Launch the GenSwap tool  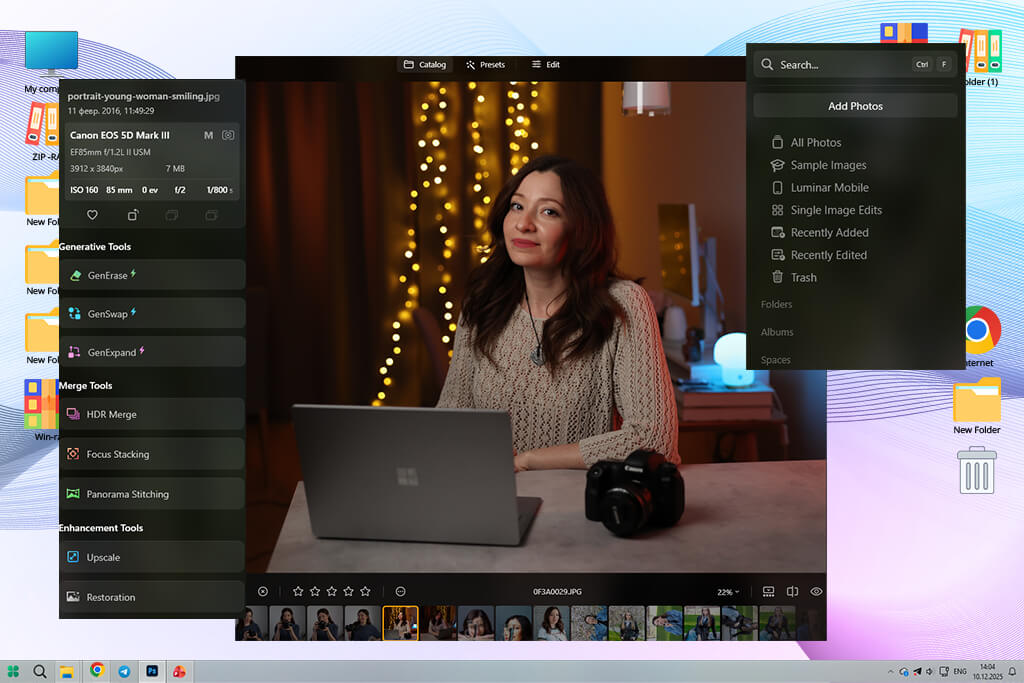[152, 313]
